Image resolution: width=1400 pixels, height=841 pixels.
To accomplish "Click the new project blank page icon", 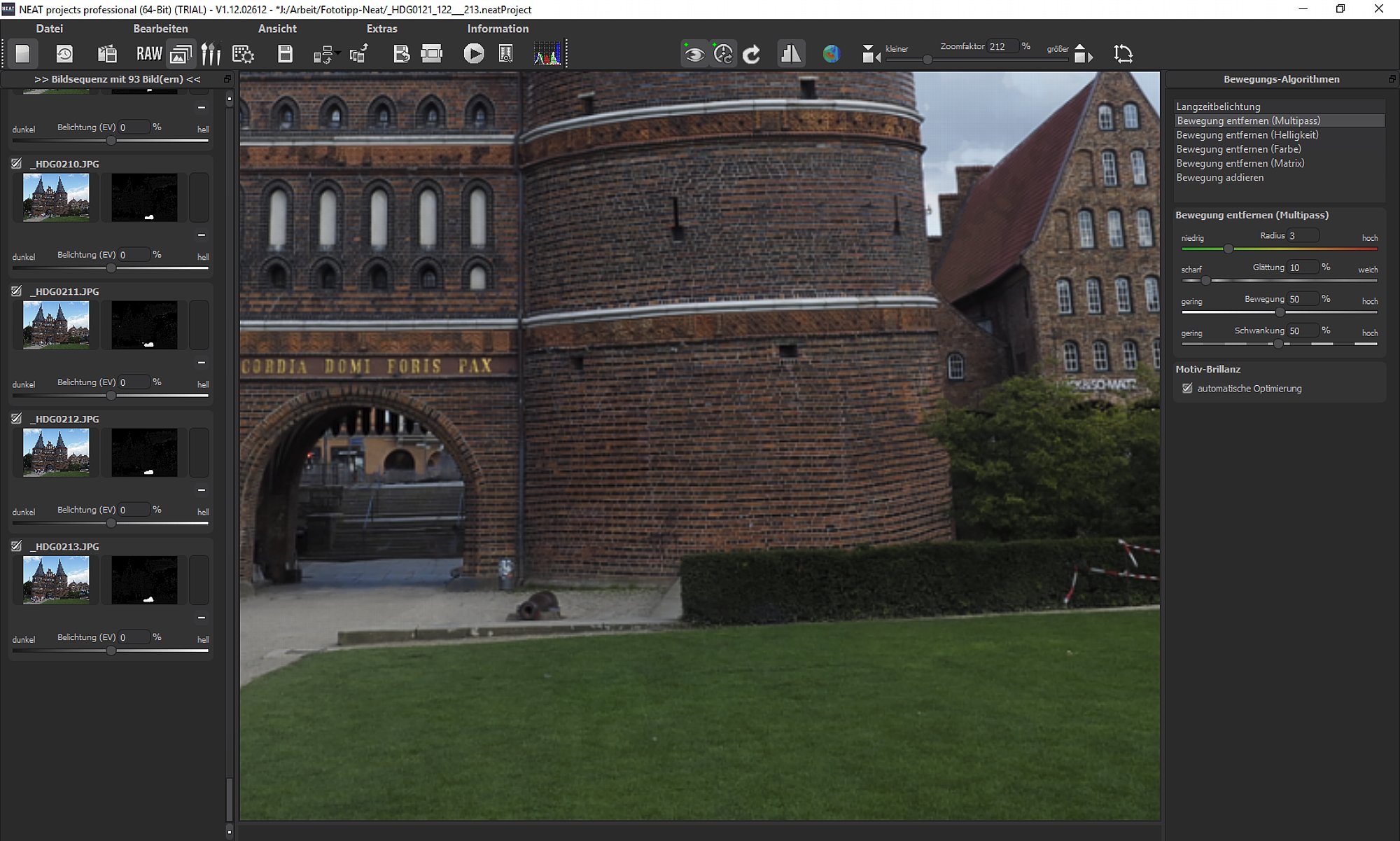I will pos(23,54).
